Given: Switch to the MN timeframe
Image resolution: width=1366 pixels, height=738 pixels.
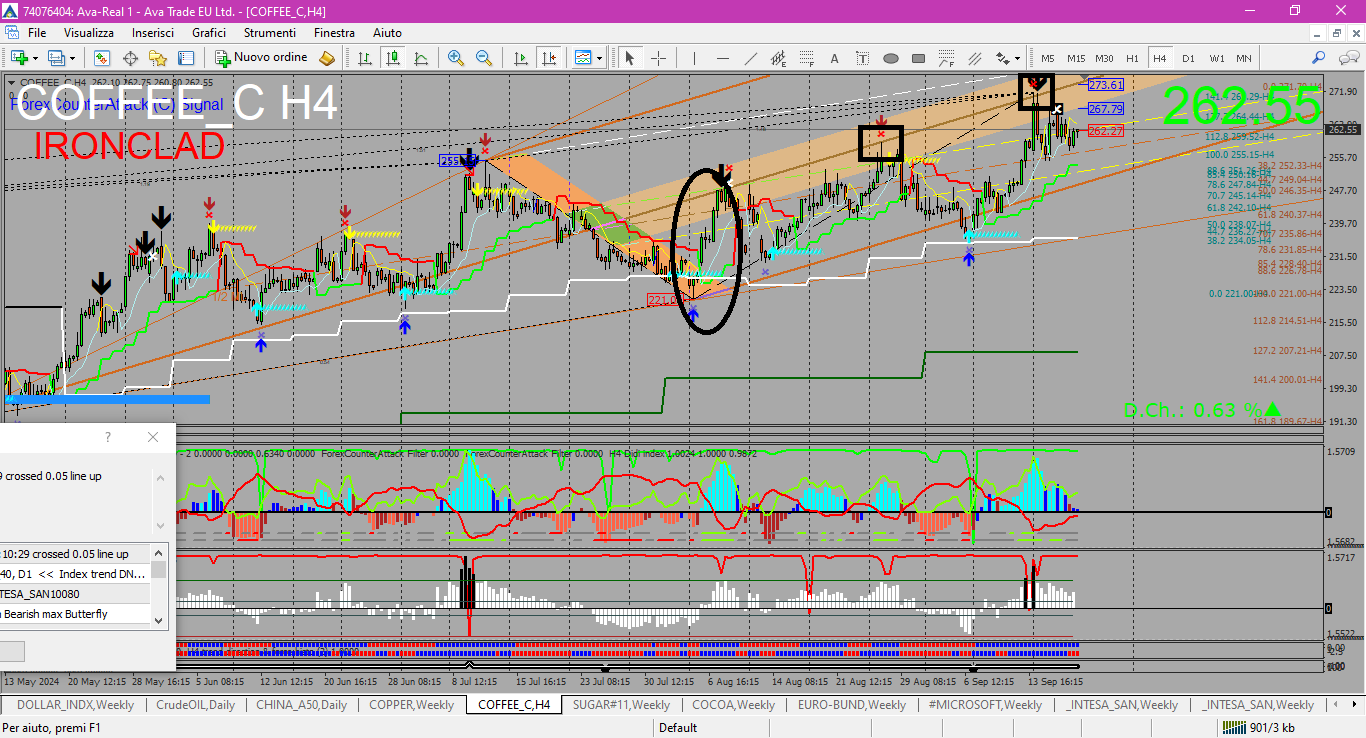Looking at the screenshot, I should pos(1243,58).
